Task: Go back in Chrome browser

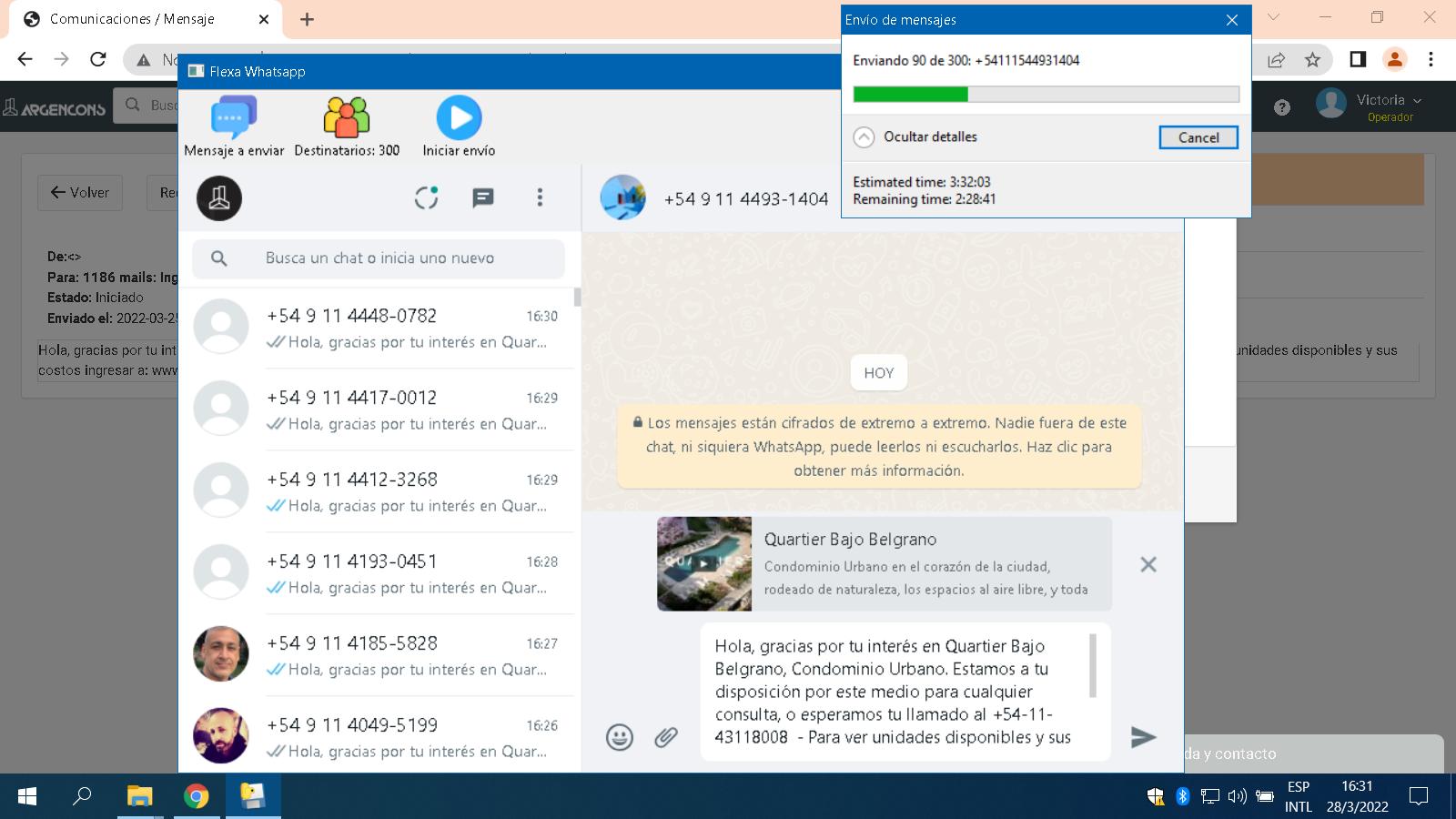Action: tap(25, 59)
